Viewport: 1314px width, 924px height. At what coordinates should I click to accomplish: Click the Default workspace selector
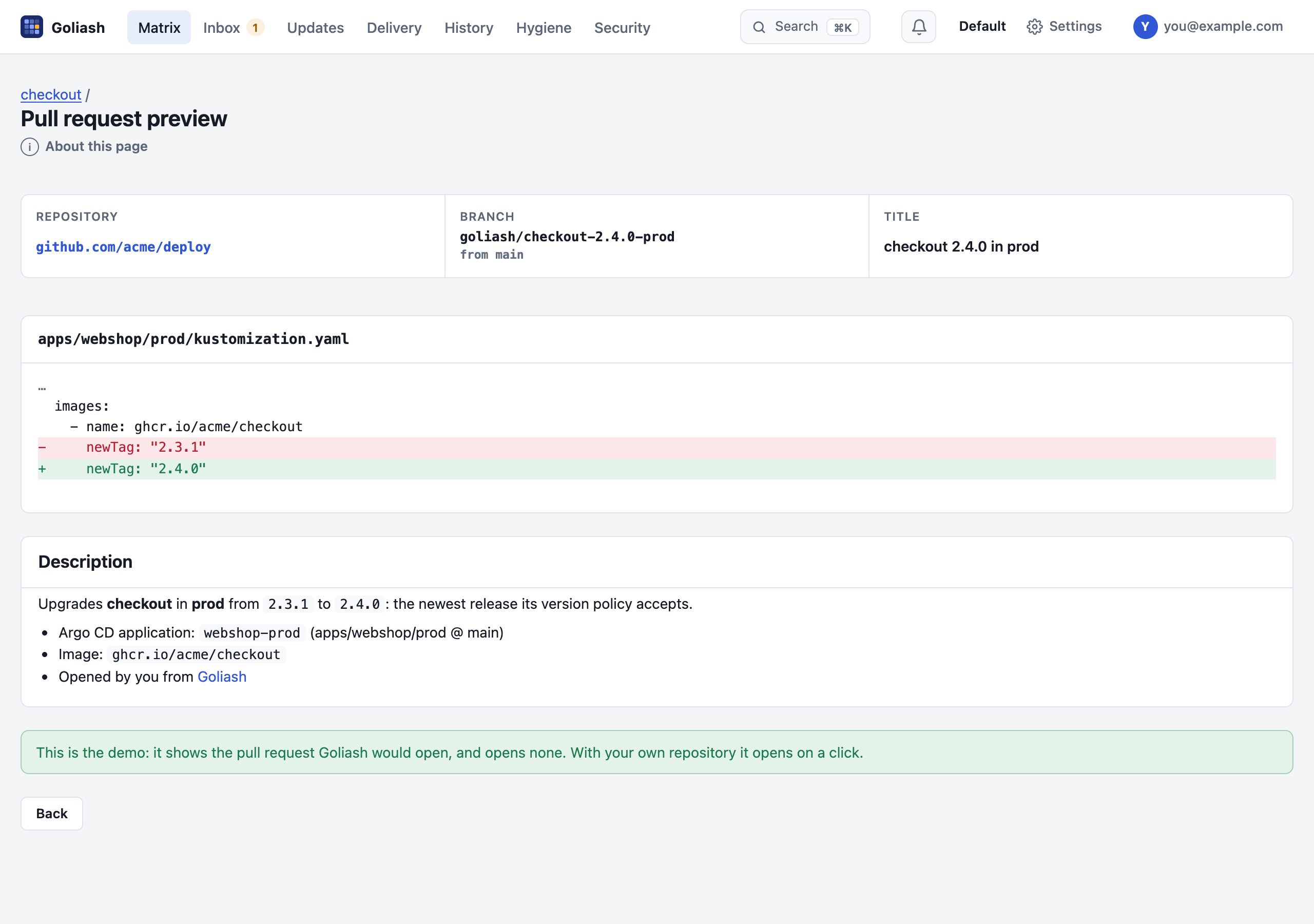point(982,26)
